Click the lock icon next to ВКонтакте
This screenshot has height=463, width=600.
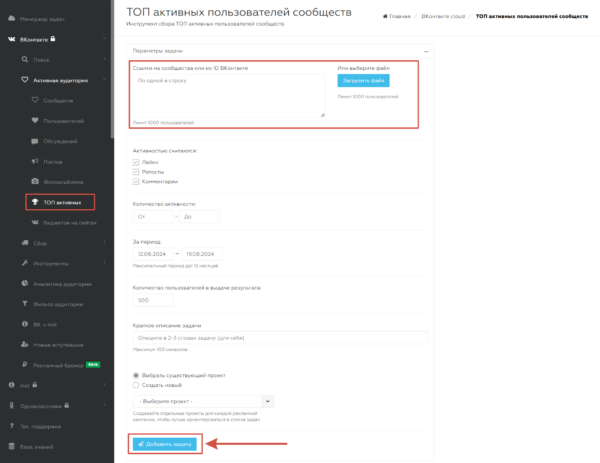point(53,39)
